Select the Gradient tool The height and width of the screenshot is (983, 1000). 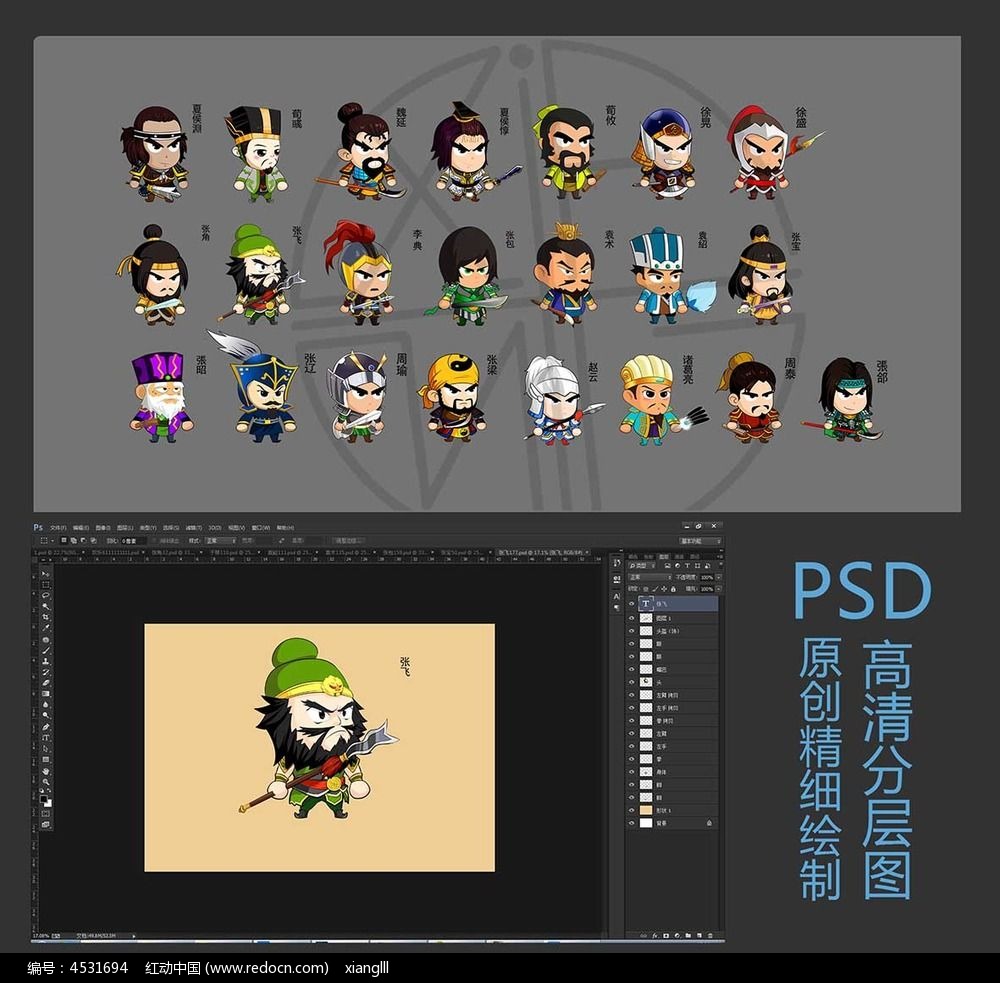(x=46, y=693)
